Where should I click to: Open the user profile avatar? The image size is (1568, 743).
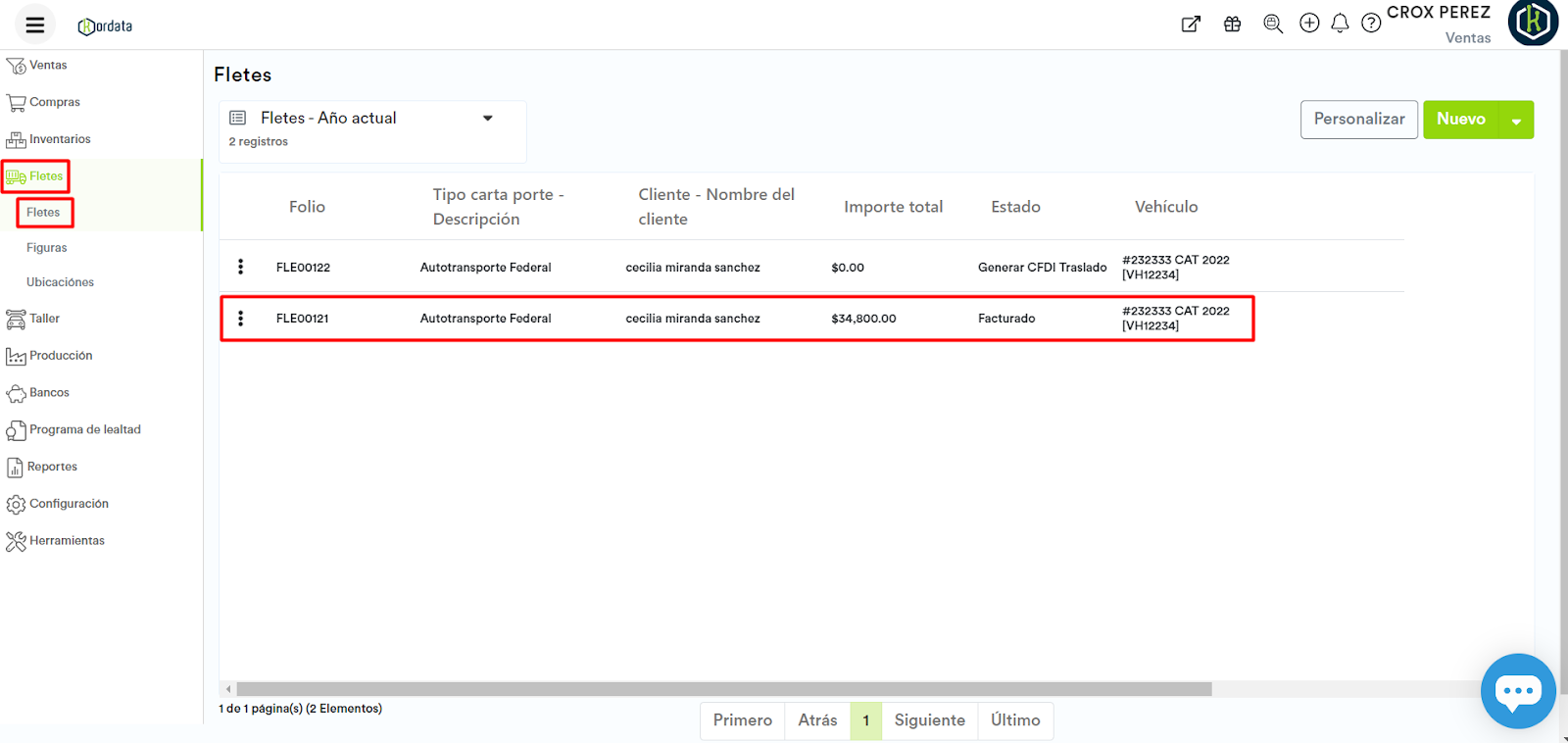[1533, 23]
